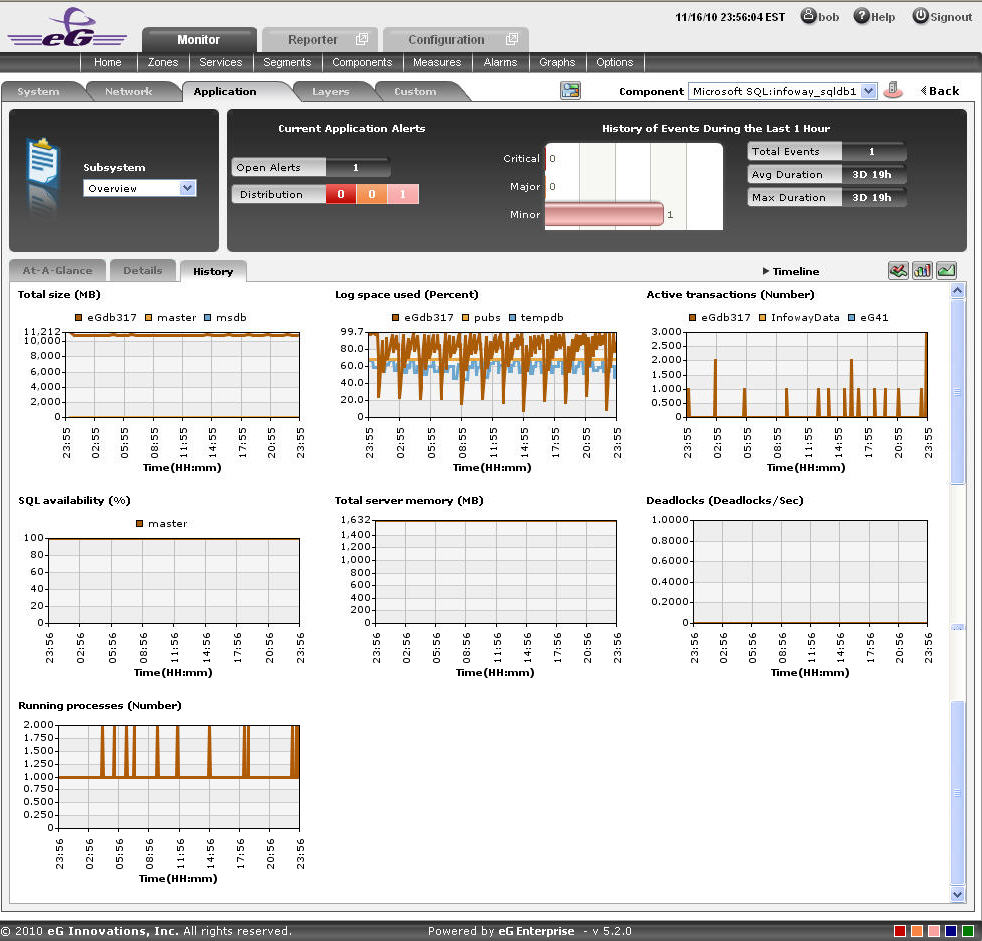Click the eG logo
This screenshot has width=982, height=941.
[67, 28]
